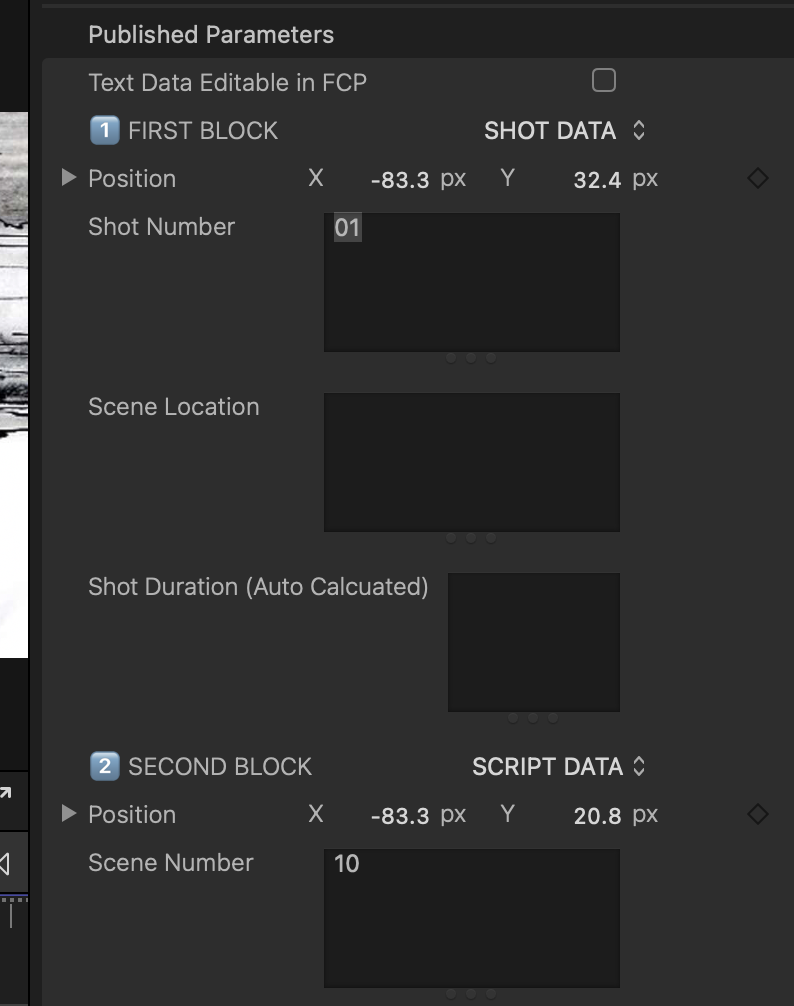Click the number 1 FIRST BLOCK badge icon
The image size is (794, 1006).
tap(105, 131)
